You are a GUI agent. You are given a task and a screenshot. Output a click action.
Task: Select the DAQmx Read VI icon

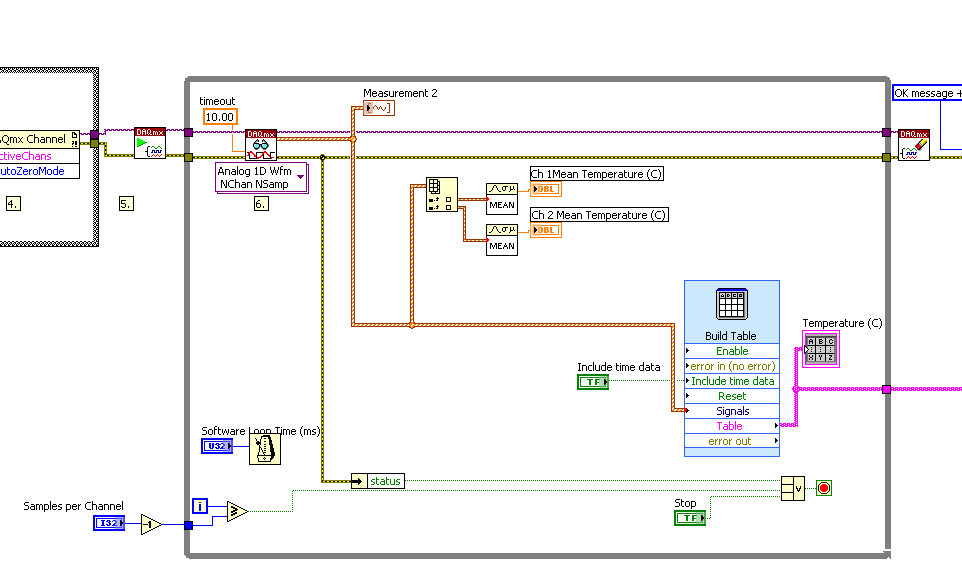click(x=261, y=144)
